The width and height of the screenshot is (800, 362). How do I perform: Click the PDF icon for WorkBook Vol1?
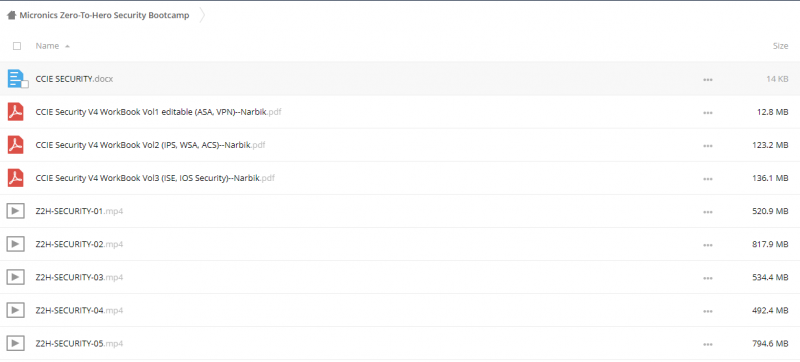point(15,112)
